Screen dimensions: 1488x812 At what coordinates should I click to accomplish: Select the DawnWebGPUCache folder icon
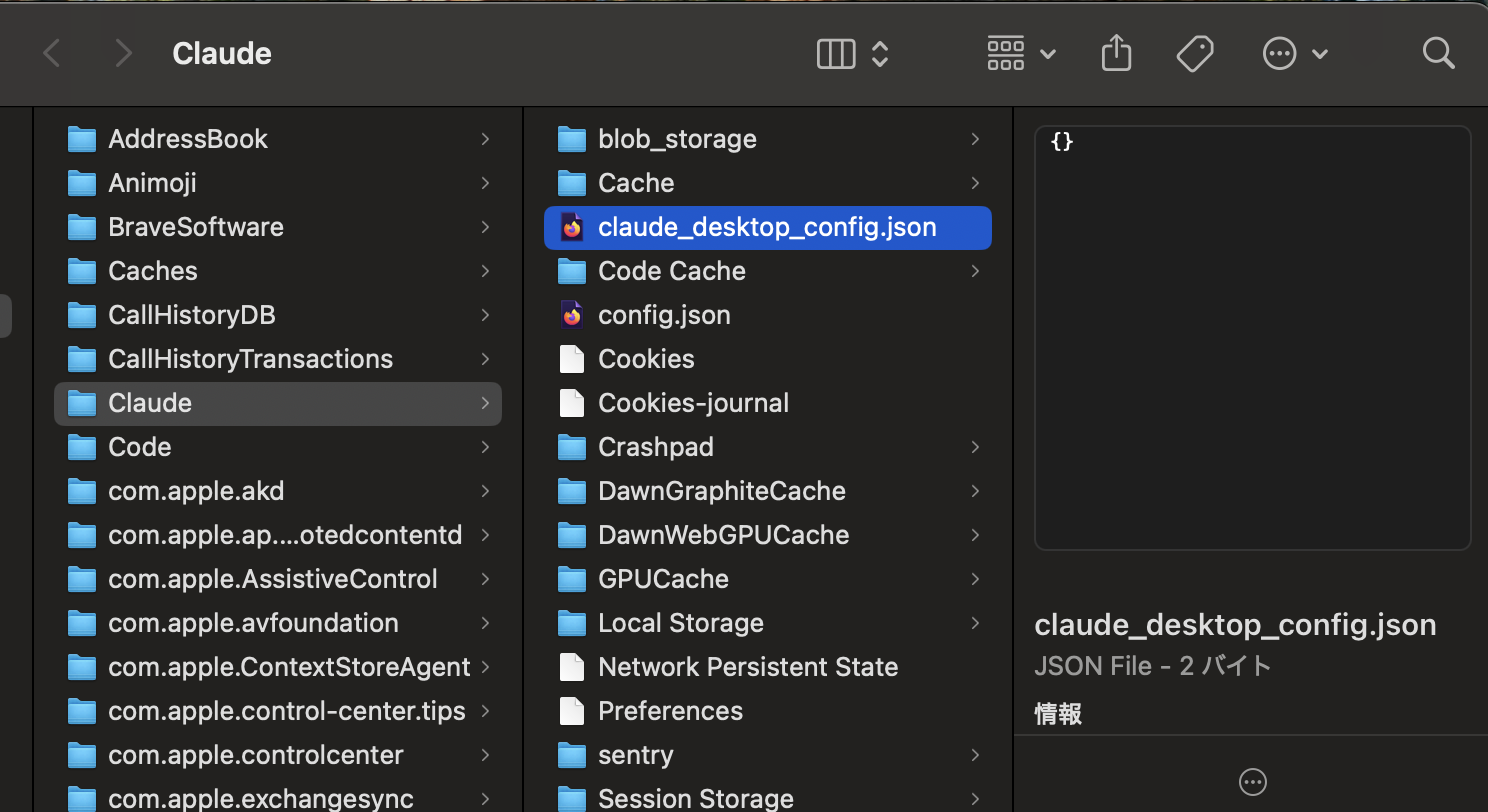[x=572, y=535]
